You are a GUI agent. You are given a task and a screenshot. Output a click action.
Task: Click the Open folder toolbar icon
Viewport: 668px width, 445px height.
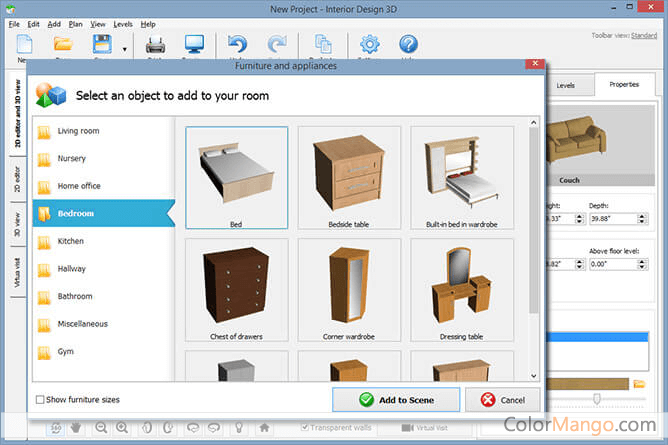coord(64,45)
